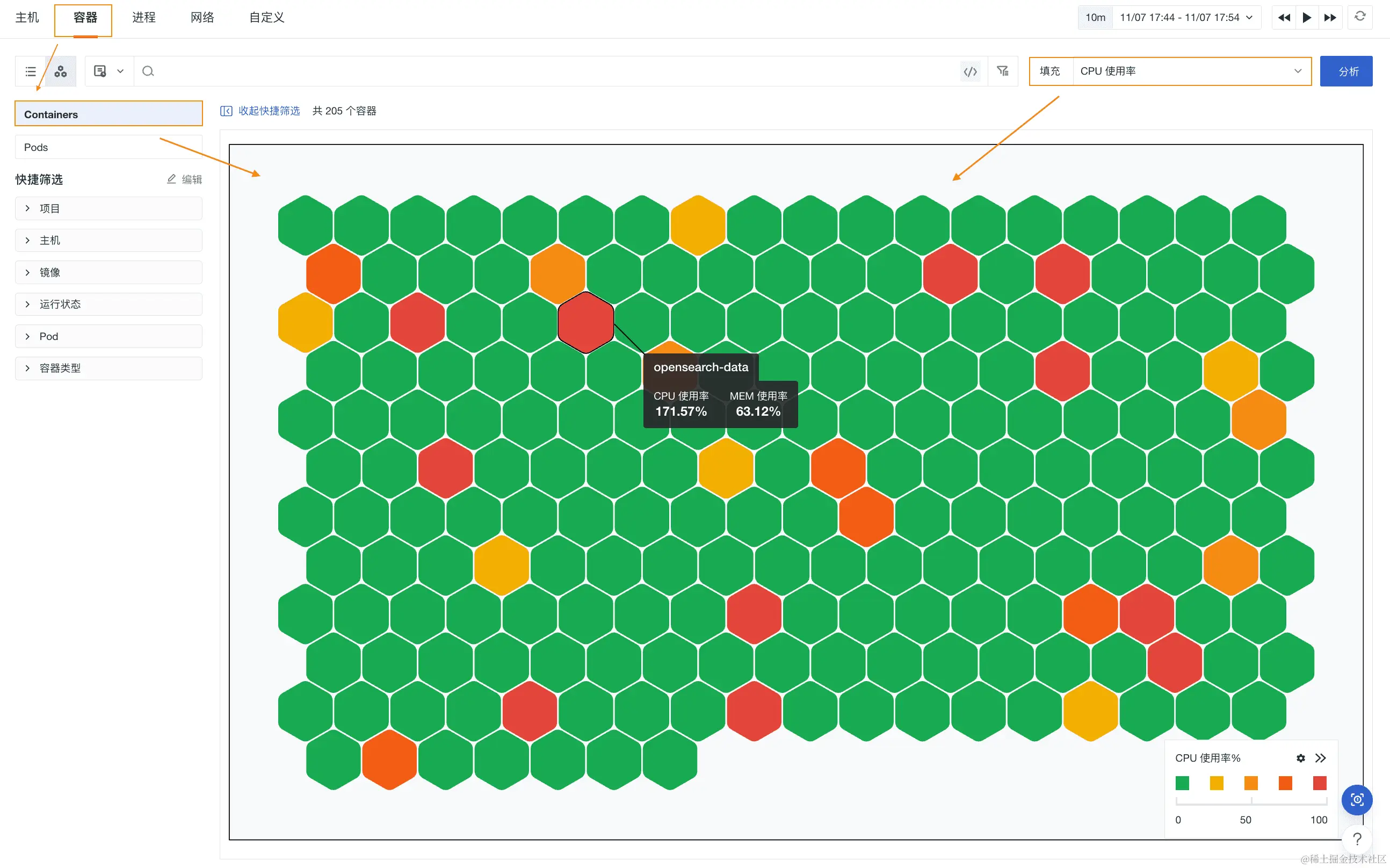Switch to honeycomb view icon
The height and width of the screenshot is (868, 1390).
(61, 71)
